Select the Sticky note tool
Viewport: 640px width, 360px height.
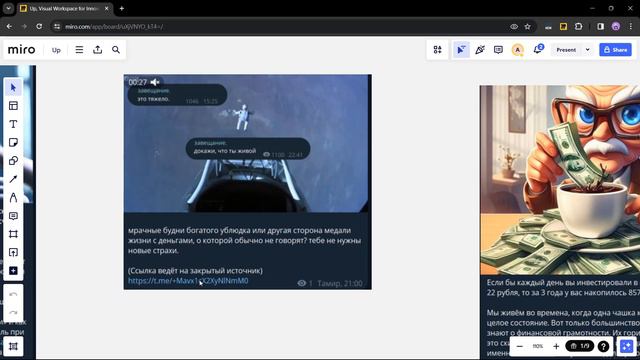tap(13, 142)
